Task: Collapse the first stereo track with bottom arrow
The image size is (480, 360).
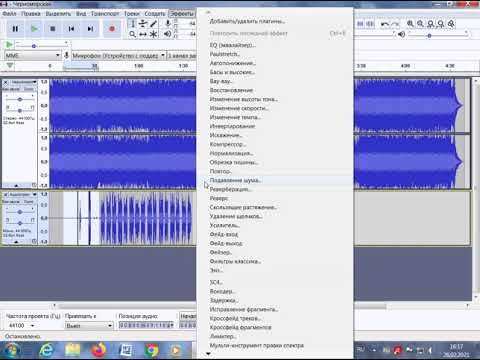Action: pyautogui.click(x=16, y=185)
